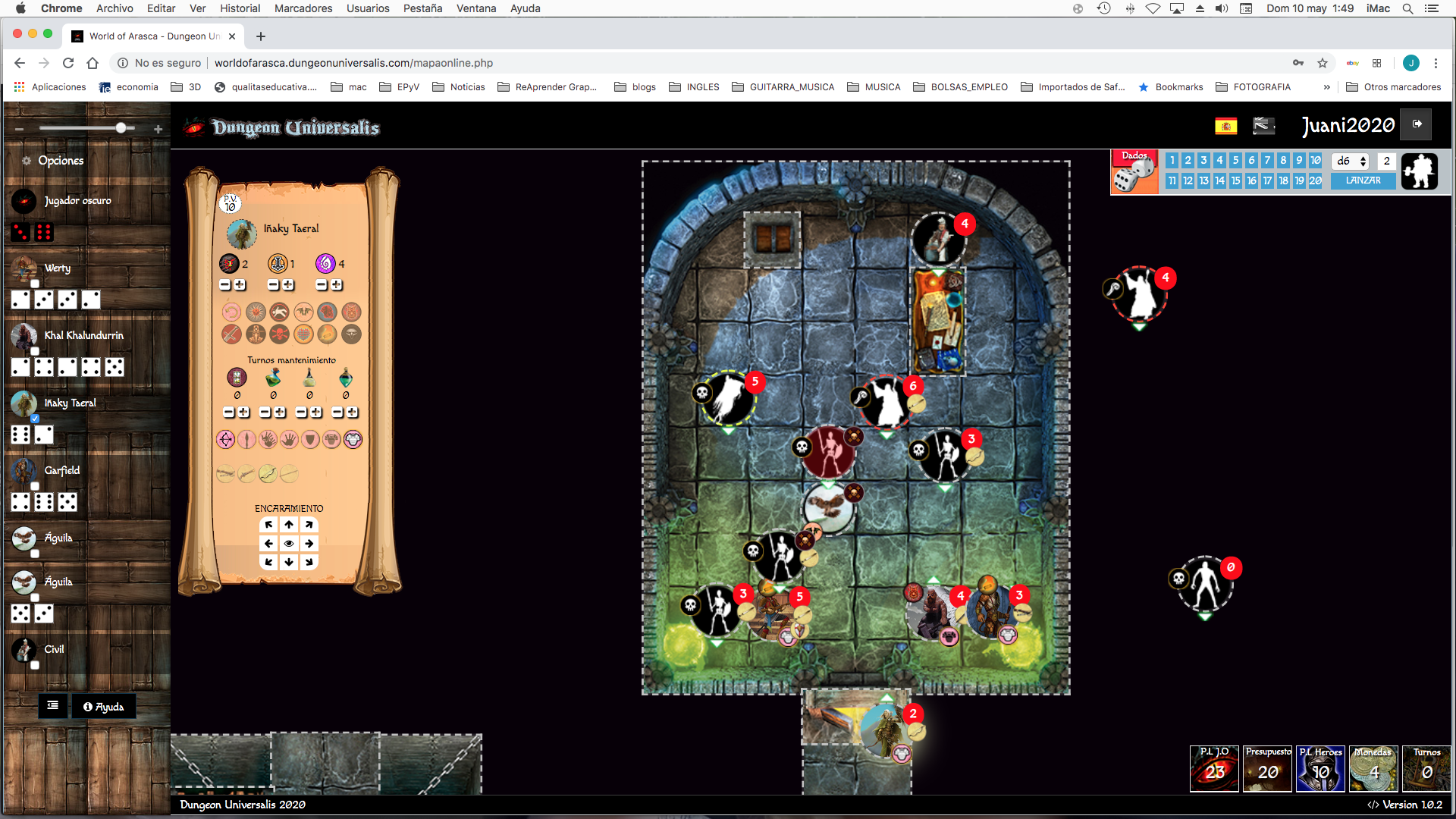
Task: Set facing to down-left arrow in Encaramiento
Action: [x=269, y=563]
